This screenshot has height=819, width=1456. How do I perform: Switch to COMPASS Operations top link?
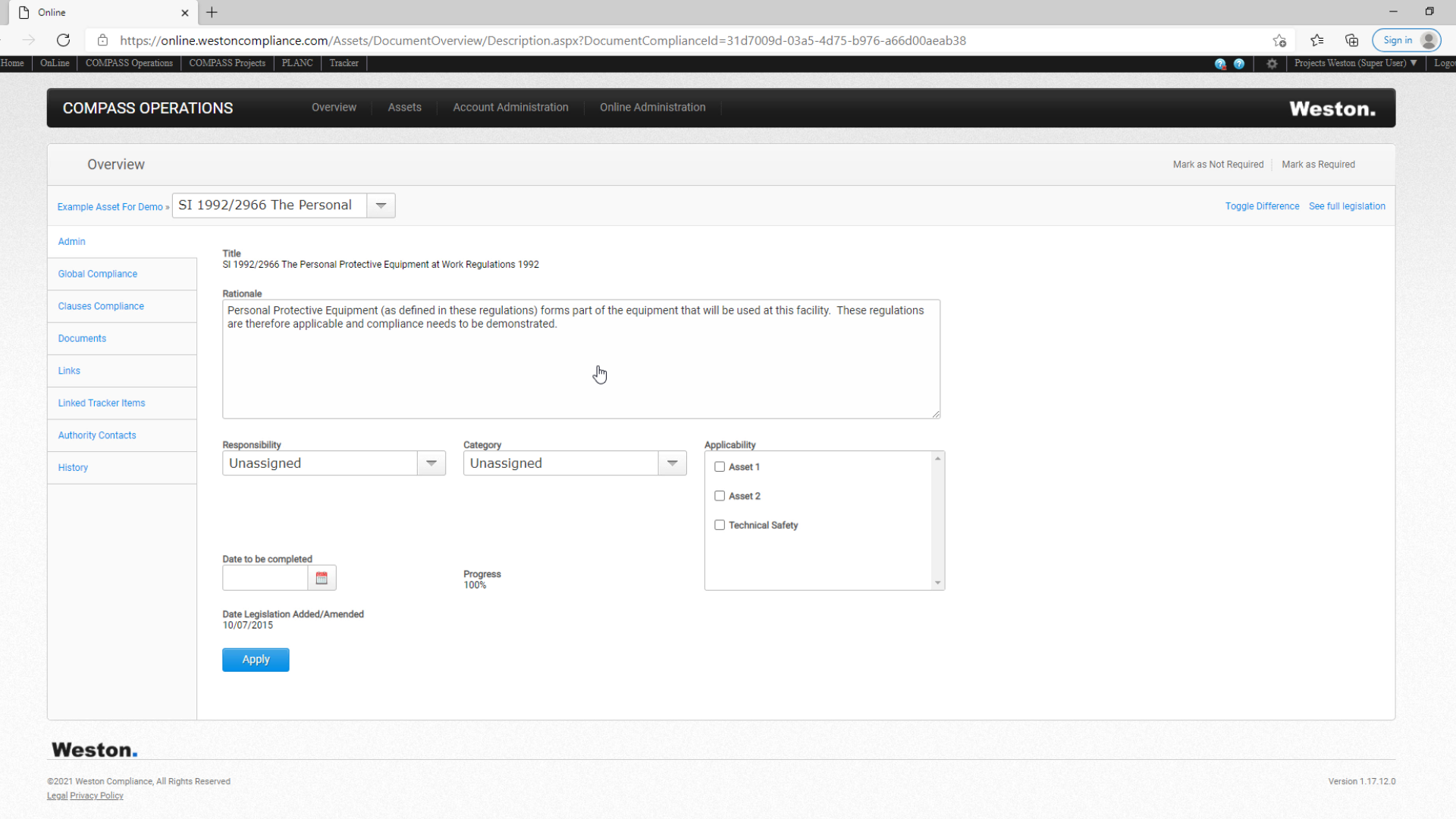[x=129, y=63]
